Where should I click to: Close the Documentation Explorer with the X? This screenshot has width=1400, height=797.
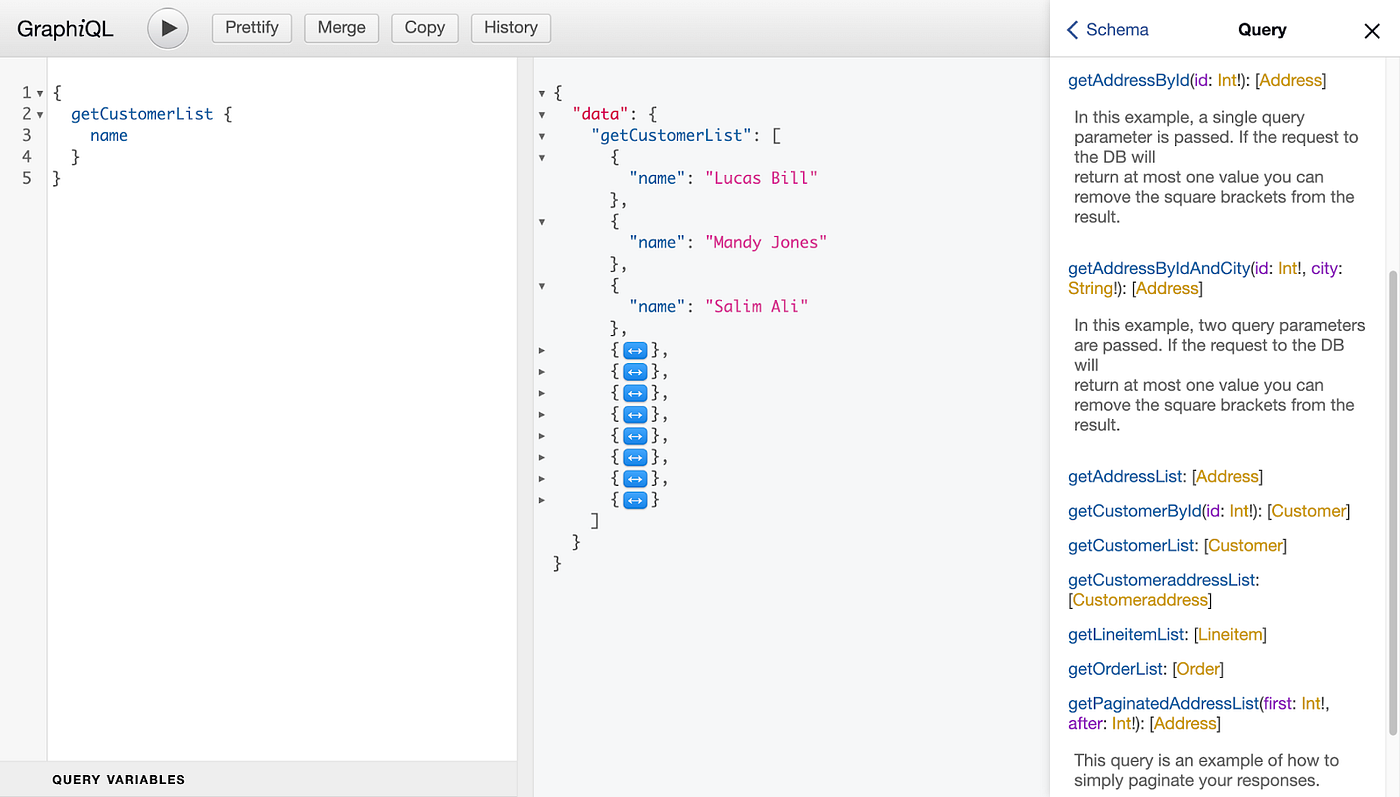[1371, 30]
